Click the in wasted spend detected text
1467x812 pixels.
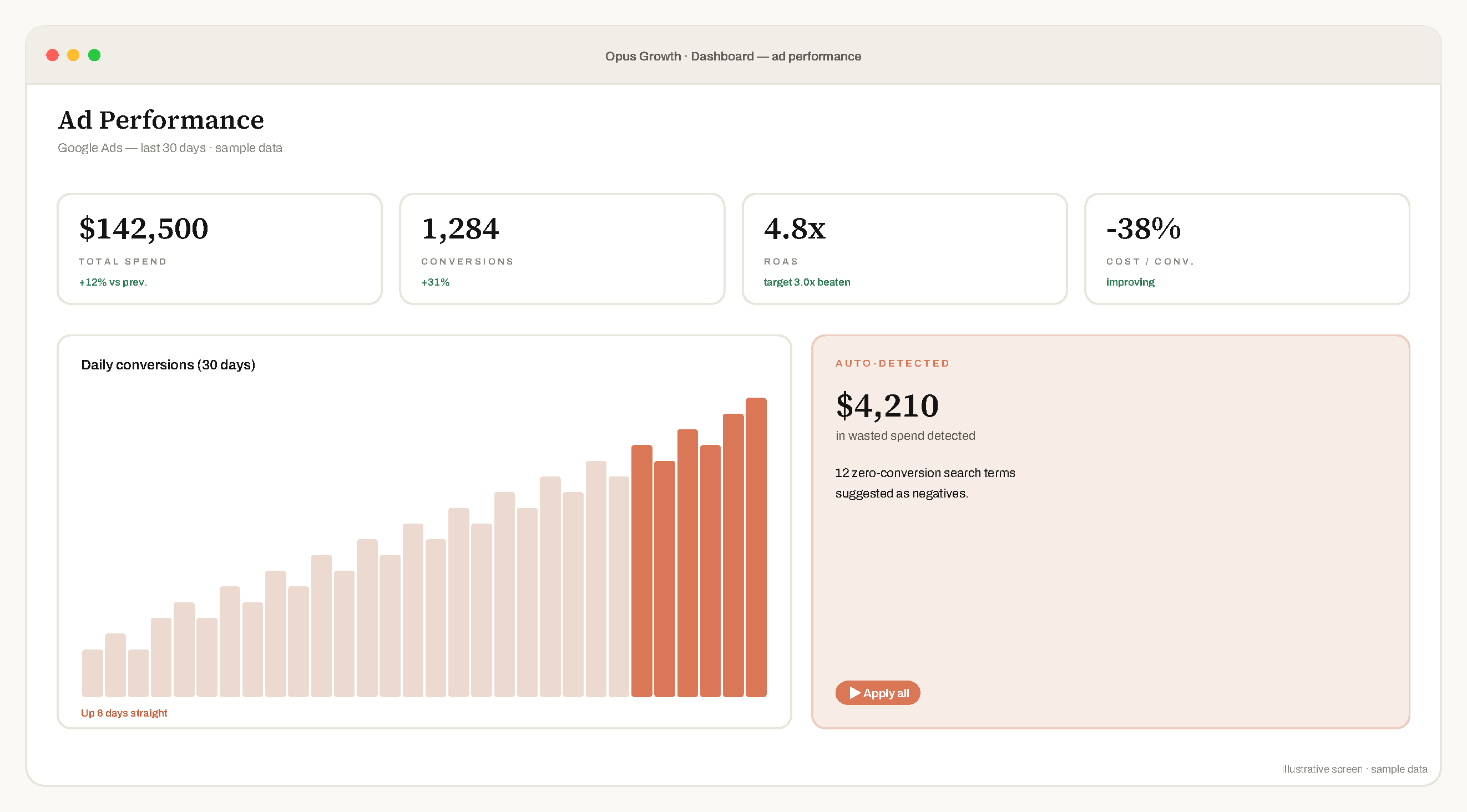pos(906,435)
